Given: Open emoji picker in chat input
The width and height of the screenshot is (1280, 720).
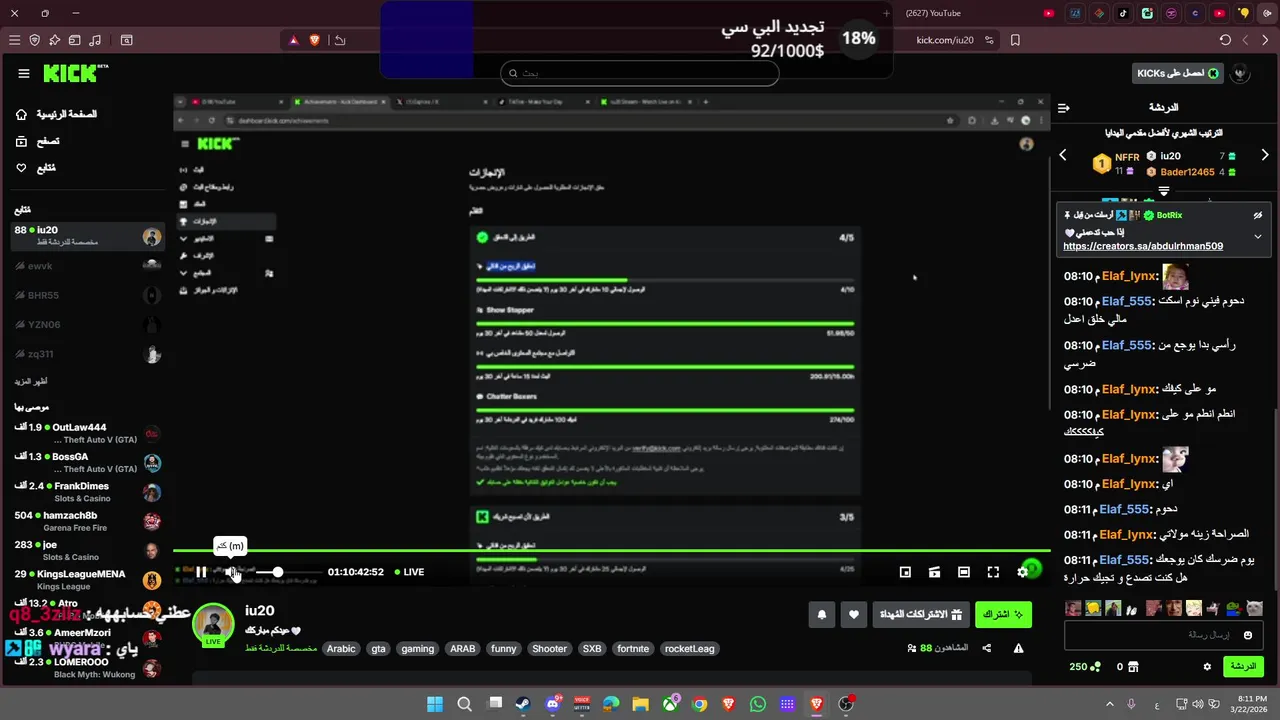Looking at the screenshot, I should tap(1248, 635).
